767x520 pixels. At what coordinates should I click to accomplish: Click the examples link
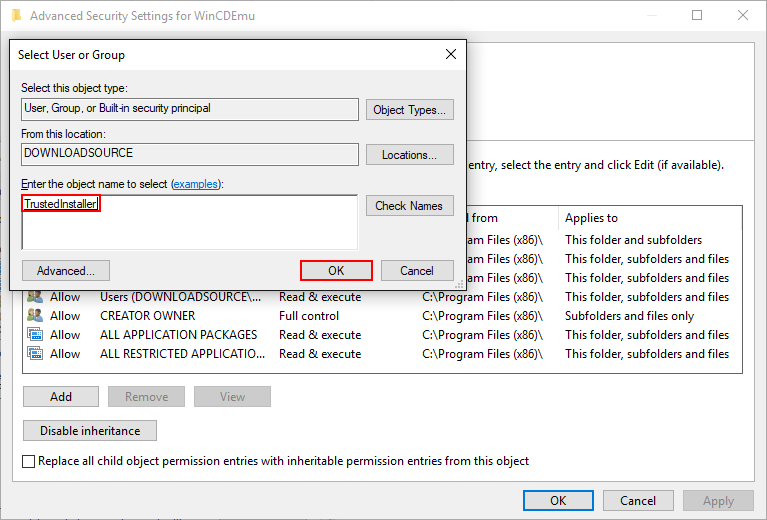pos(196,184)
